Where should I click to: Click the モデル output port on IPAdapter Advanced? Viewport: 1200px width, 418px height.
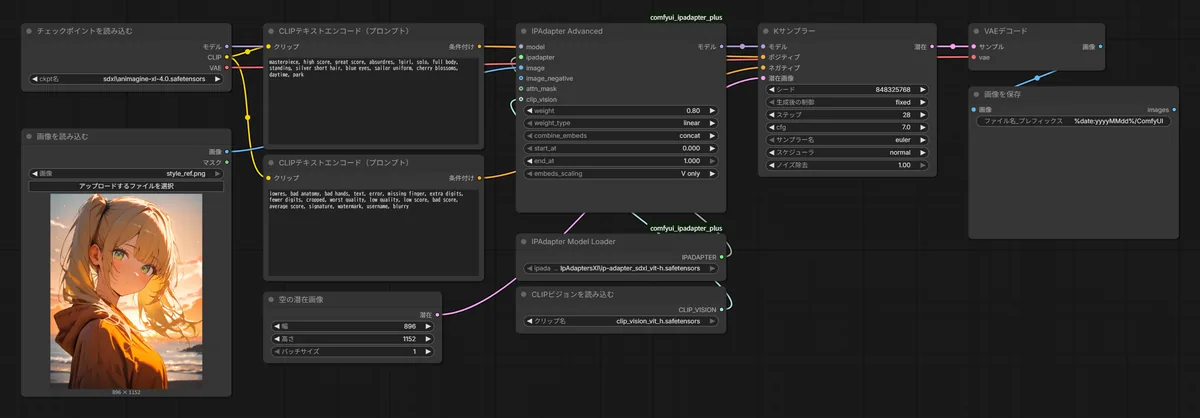coord(722,47)
